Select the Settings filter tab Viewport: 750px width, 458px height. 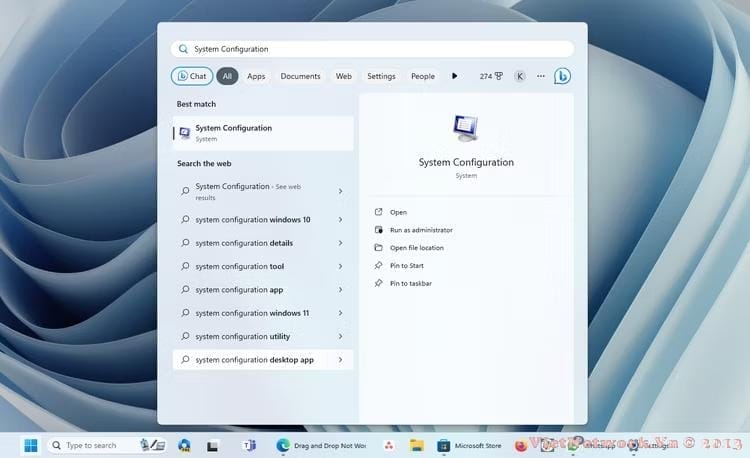381,76
